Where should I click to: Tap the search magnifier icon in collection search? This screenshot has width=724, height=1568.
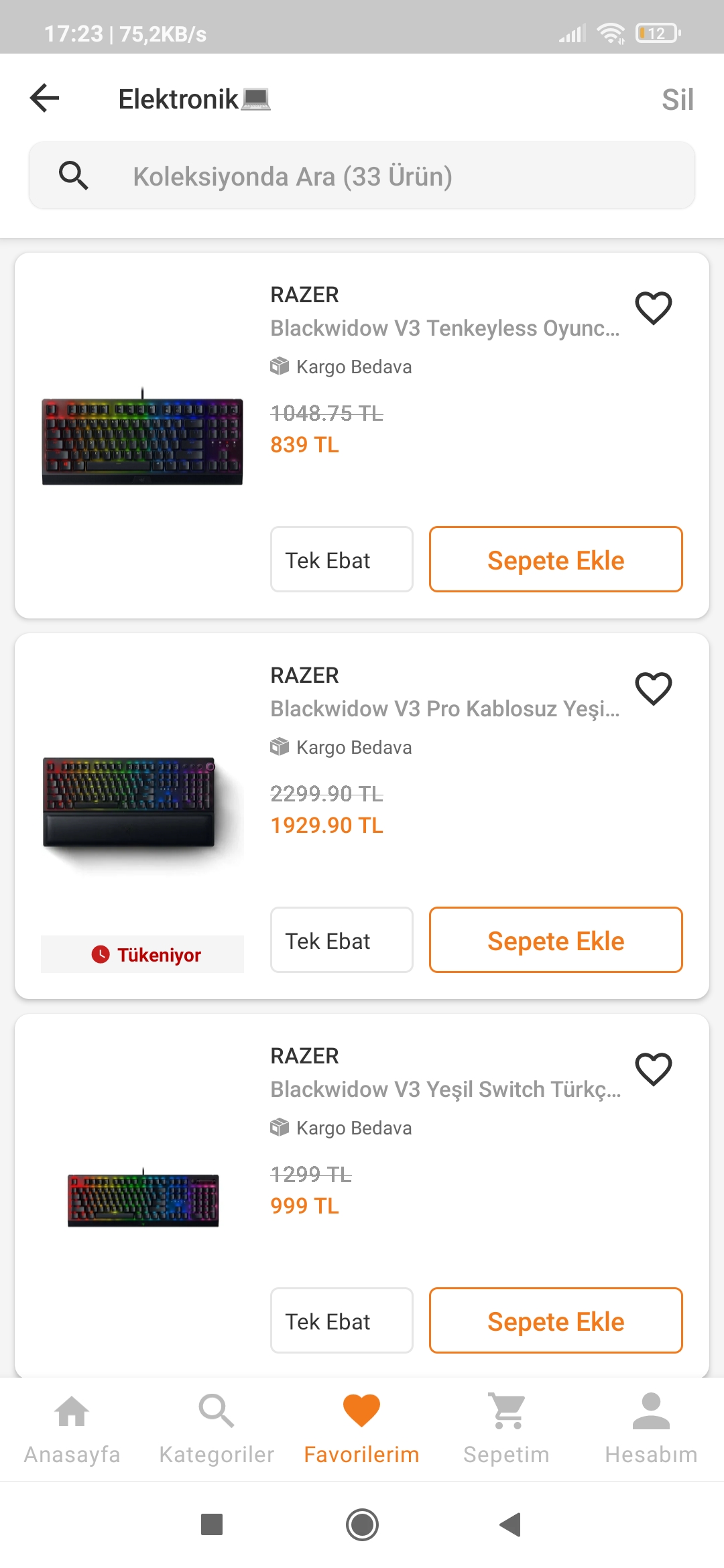click(x=73, y=176)
